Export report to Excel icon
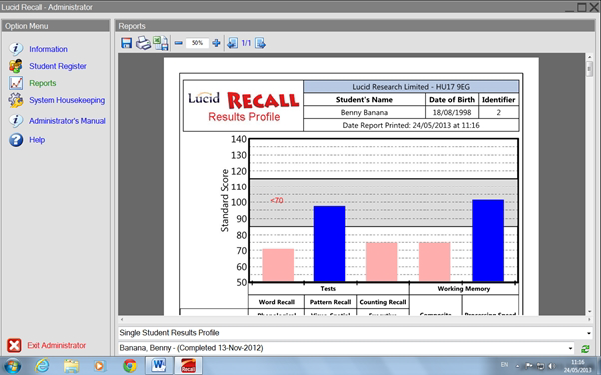Image resolution: width=601 pixels, height=375 pixels. click(161, 43)
